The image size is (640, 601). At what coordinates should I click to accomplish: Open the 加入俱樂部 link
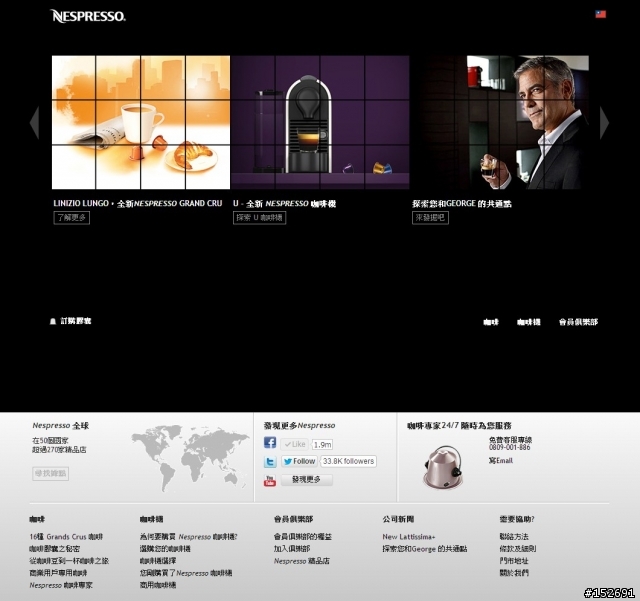point(292,549)
